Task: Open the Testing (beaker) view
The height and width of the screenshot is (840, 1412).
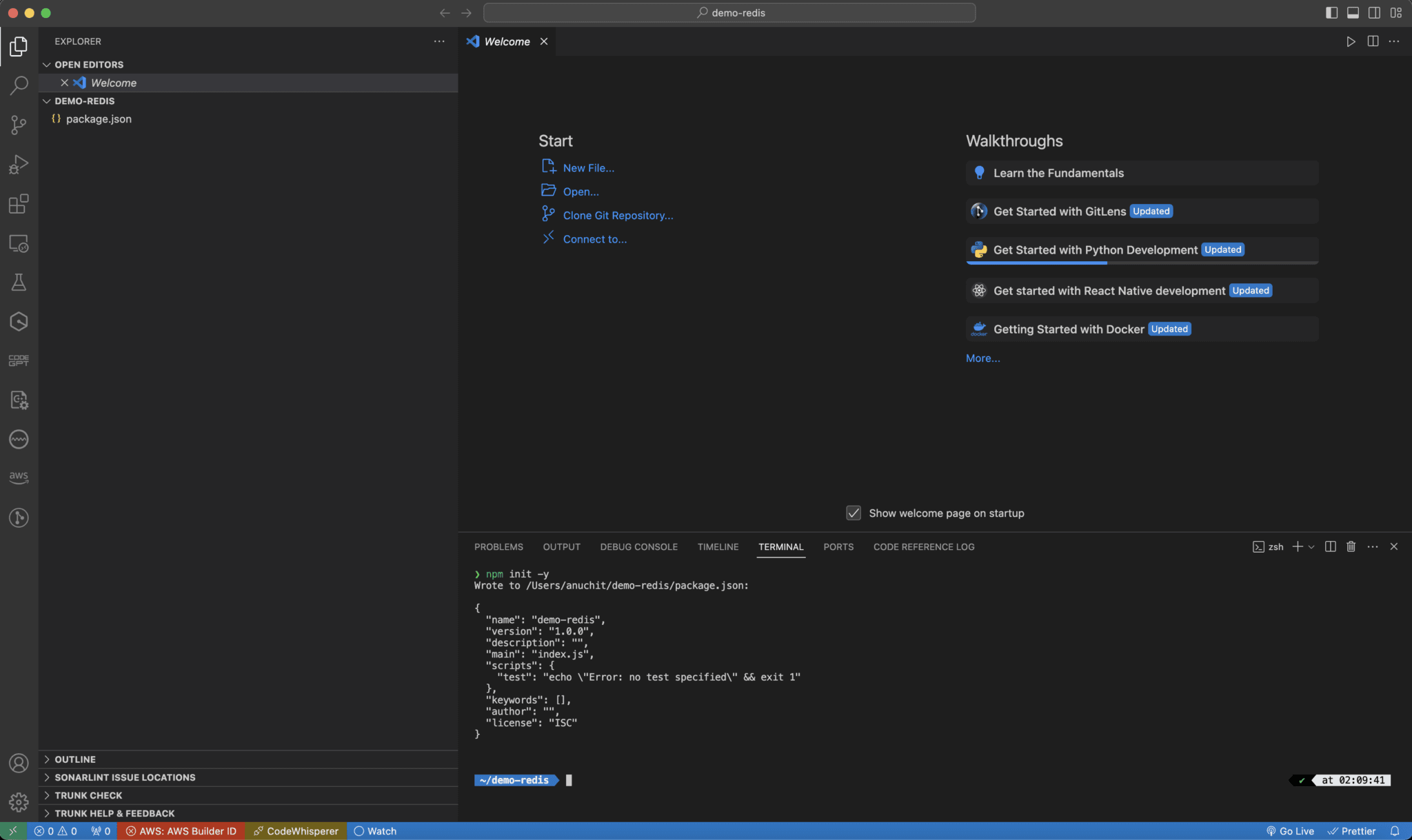Action: [19, 282]
